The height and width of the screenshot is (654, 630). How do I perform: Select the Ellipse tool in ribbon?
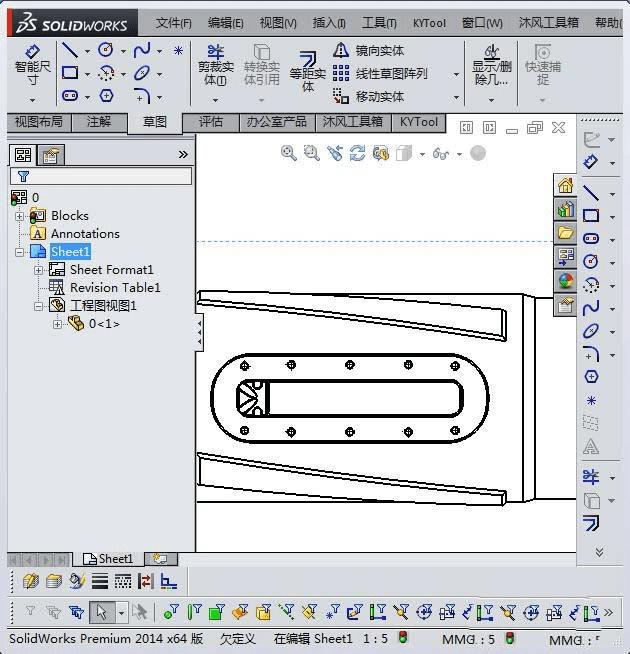142,73
